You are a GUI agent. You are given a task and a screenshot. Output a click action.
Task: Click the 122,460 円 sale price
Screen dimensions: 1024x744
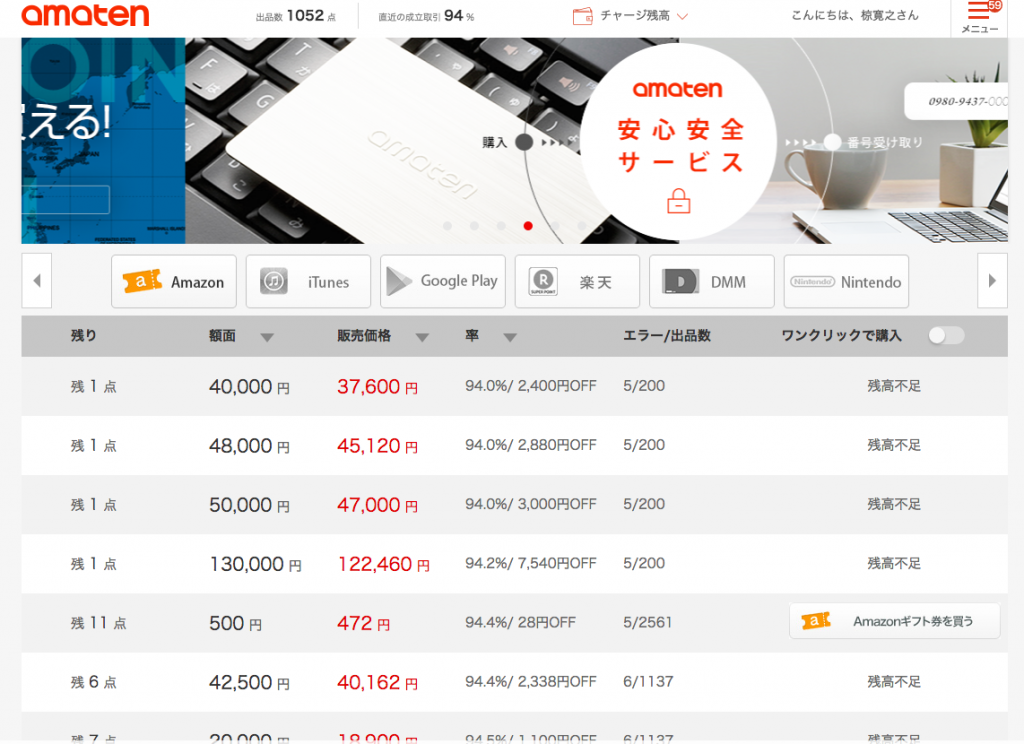tap(383, 564)
